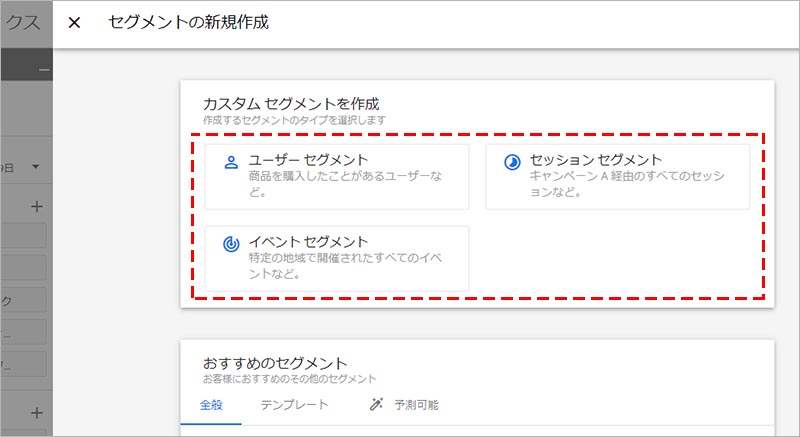
Task: Click the lower plus icon in left panel
Action: click(38, 412)
